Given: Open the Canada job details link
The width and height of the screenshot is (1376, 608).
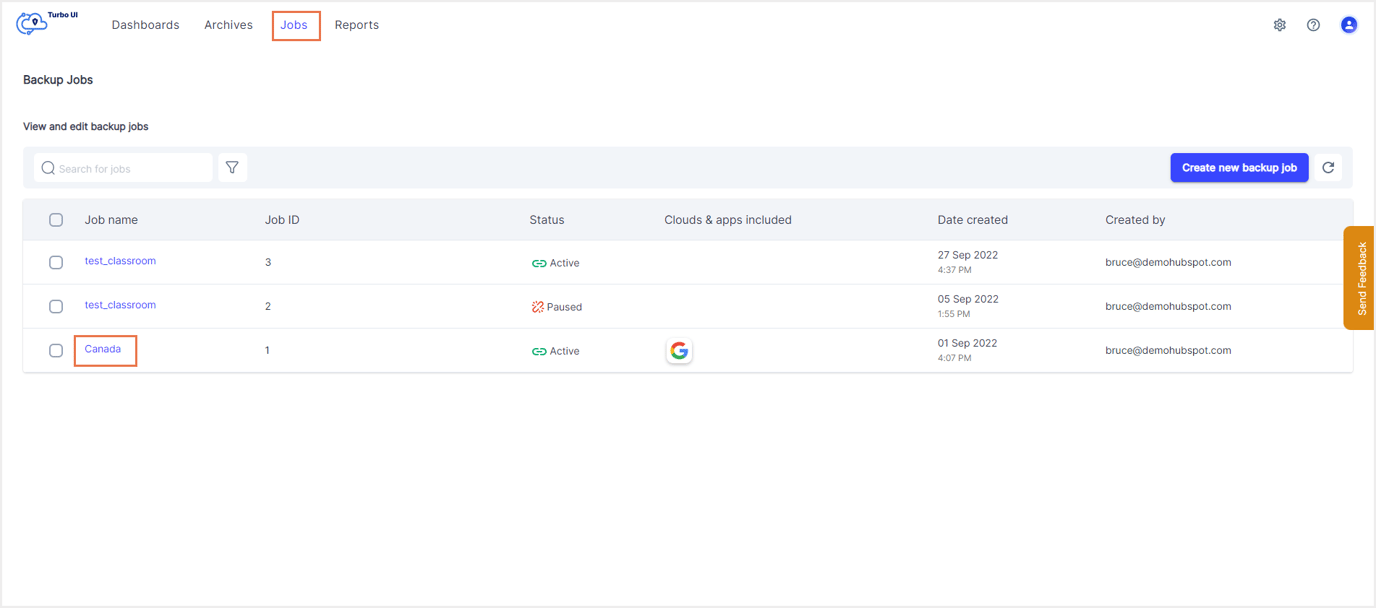Looking at the screenshot, I should [104, 350].
